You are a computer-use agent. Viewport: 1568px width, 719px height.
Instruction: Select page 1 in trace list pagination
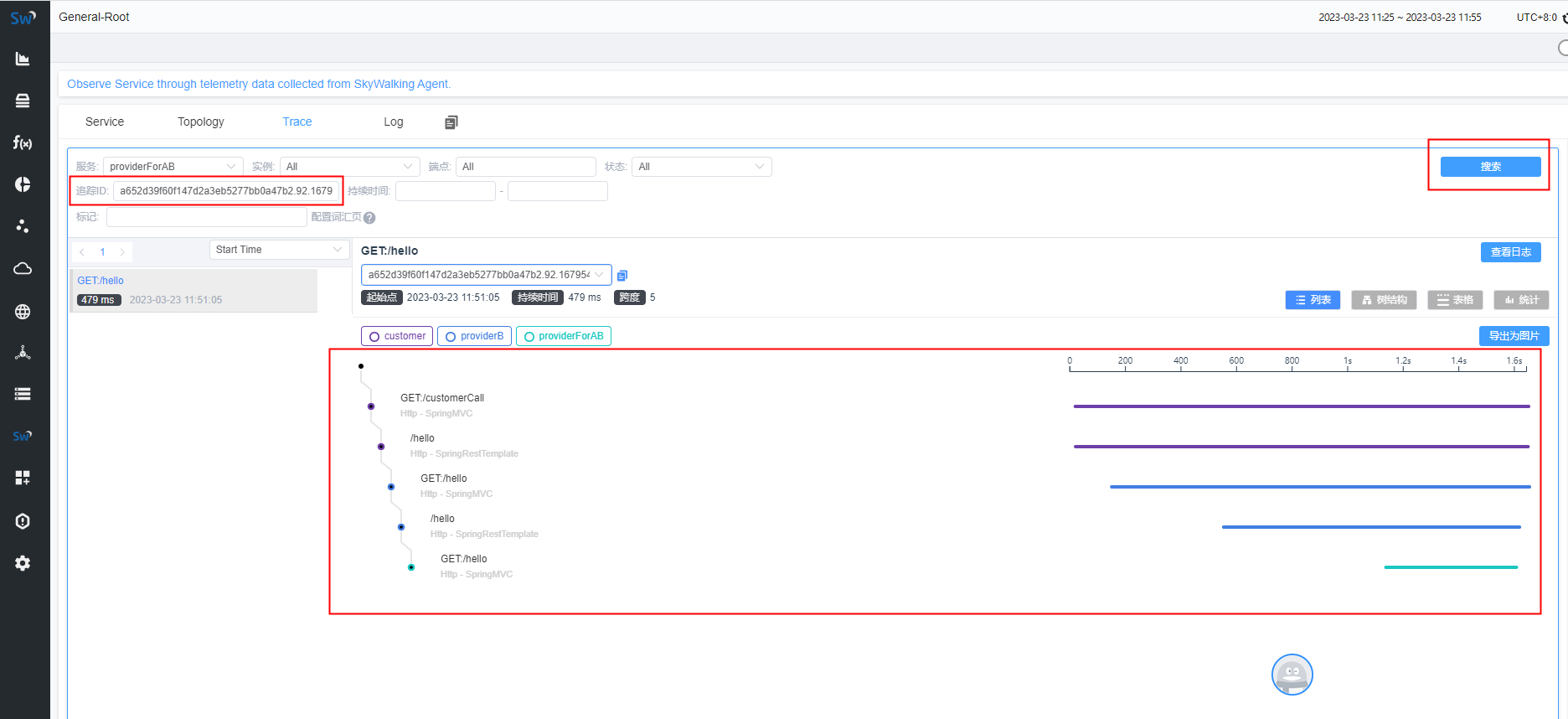coord(102,252)
